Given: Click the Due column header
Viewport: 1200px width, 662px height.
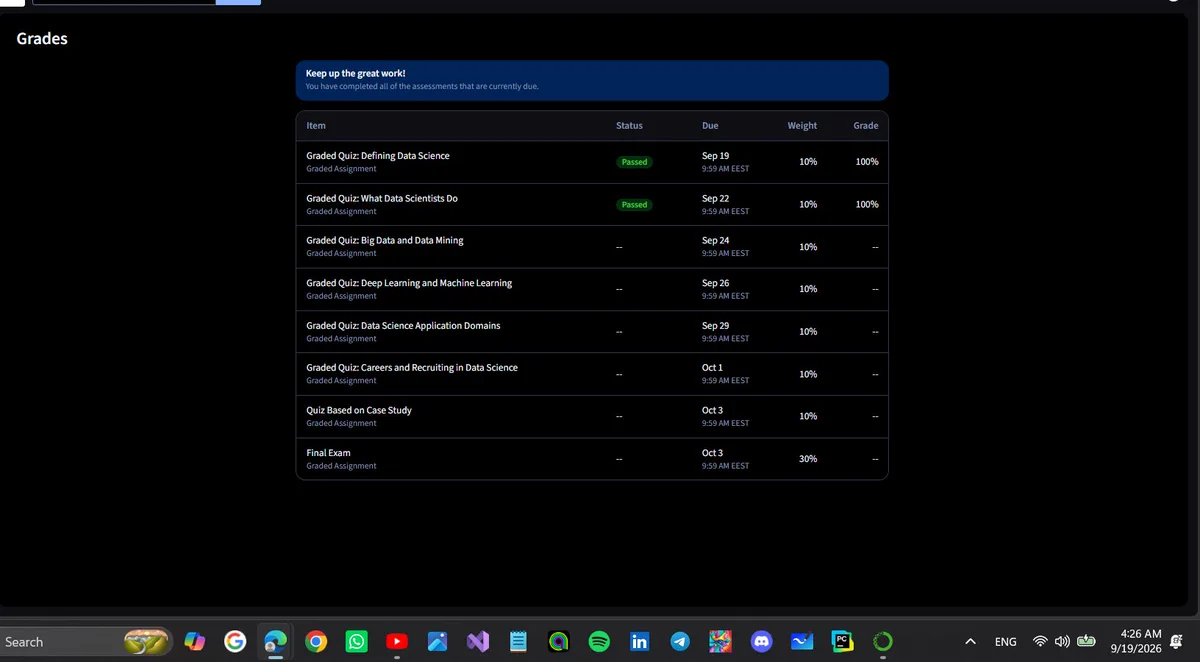Looking at the screenshot, I should click(x=710, y=126).
